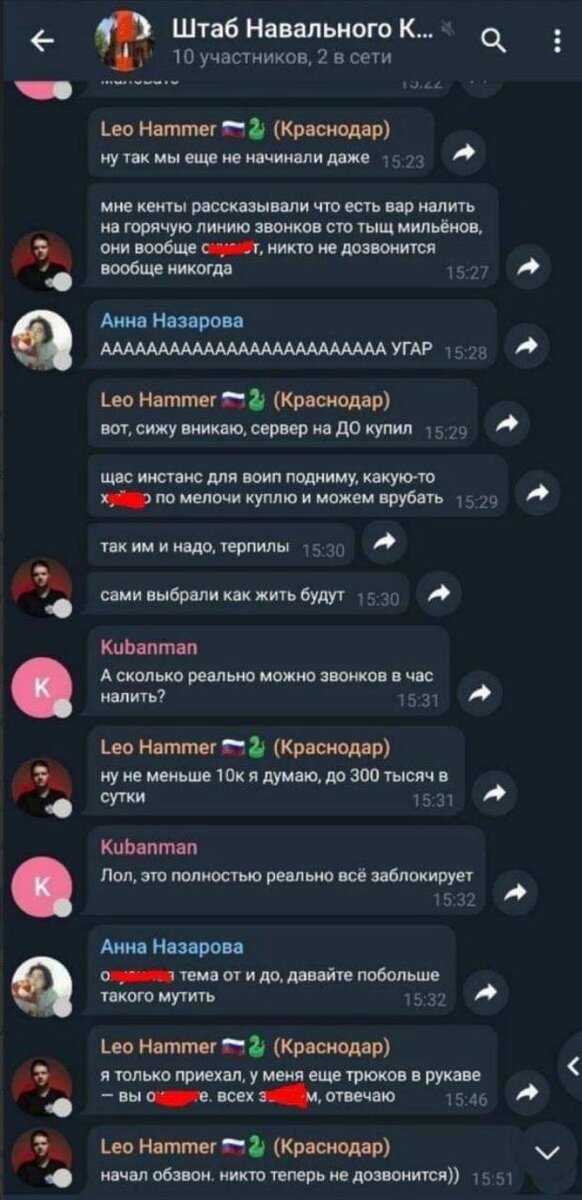Forward the 'до 300 тысяч в сутки' message
Image resolution: width=582 pixels, height=1200 pixels.
(493, 792)
